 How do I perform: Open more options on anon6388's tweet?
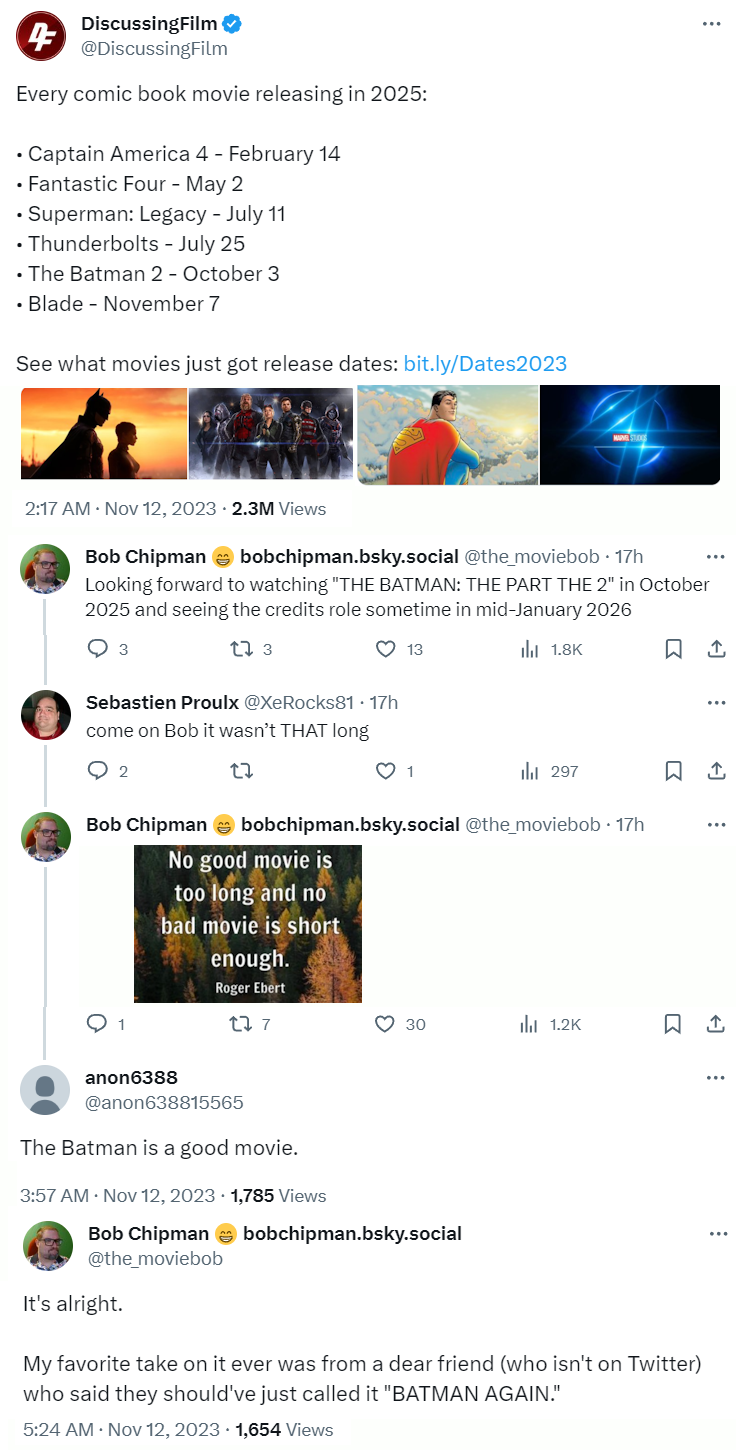tap(716, 1078)
